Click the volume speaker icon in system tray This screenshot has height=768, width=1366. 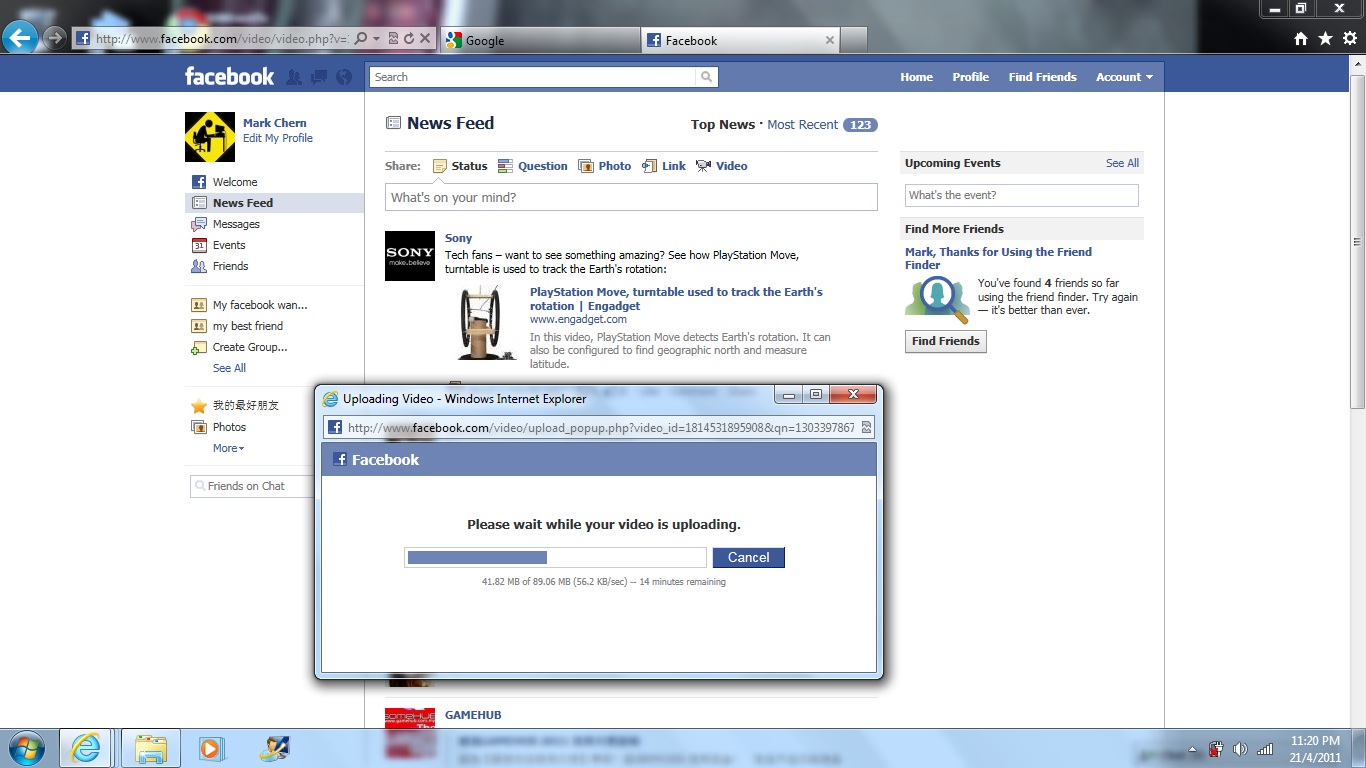[x=1240, y=748]
